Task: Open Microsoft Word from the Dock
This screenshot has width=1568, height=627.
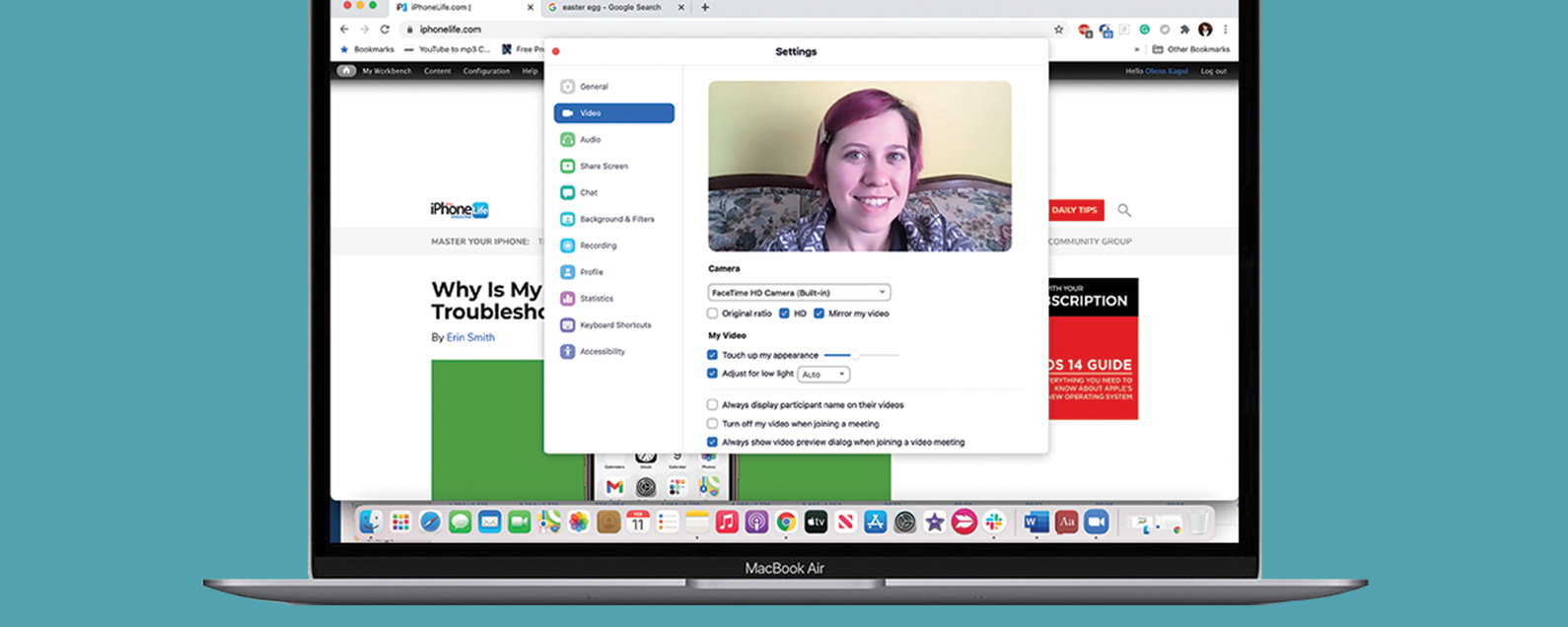Action: coord(1036,522)
